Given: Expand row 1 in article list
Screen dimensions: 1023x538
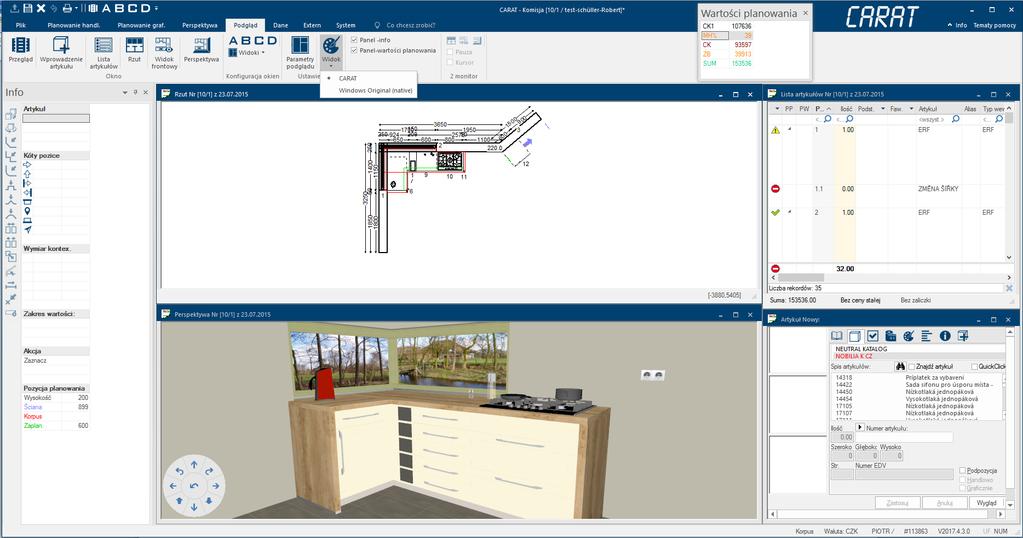Looking at the screenshot, I should point(790,130).
